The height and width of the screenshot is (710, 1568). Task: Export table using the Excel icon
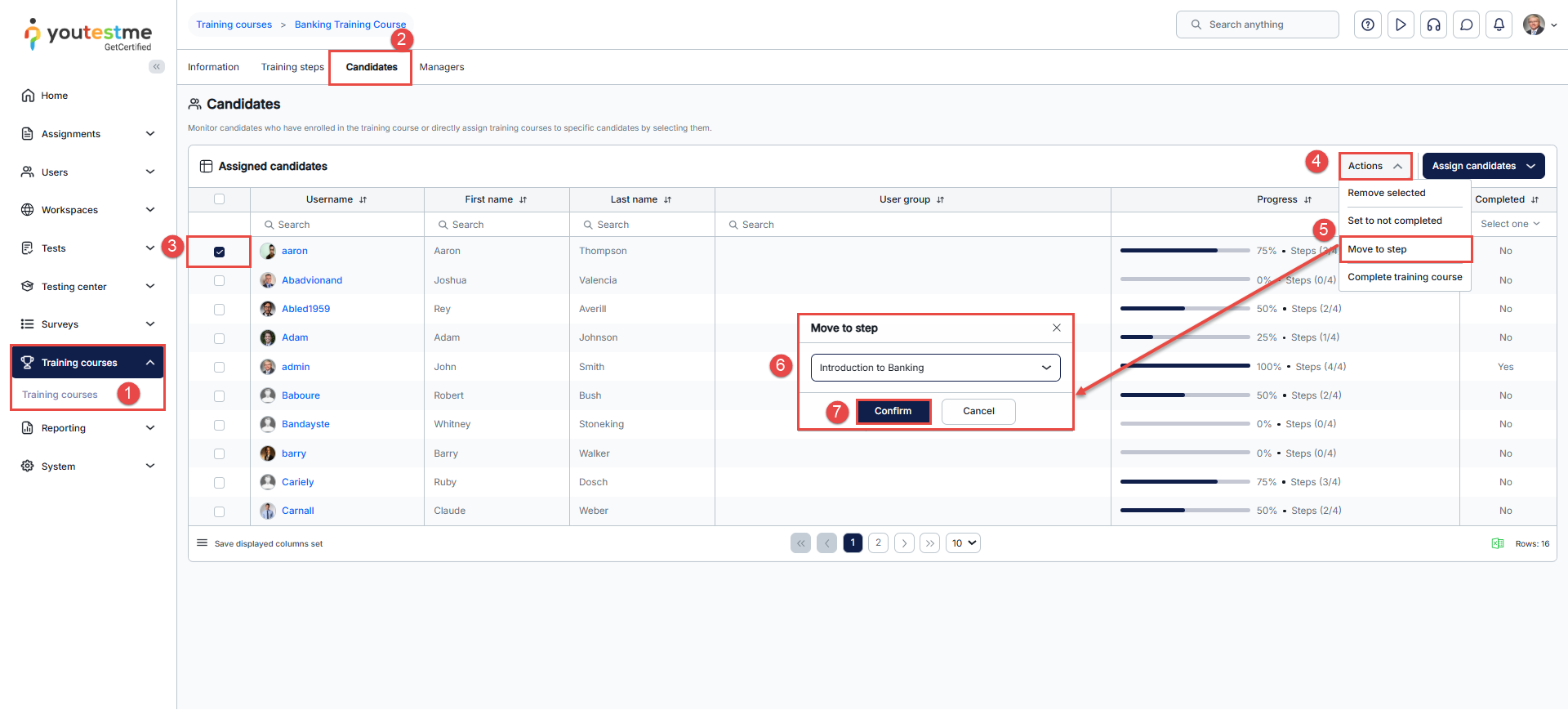coord(1498,543)
